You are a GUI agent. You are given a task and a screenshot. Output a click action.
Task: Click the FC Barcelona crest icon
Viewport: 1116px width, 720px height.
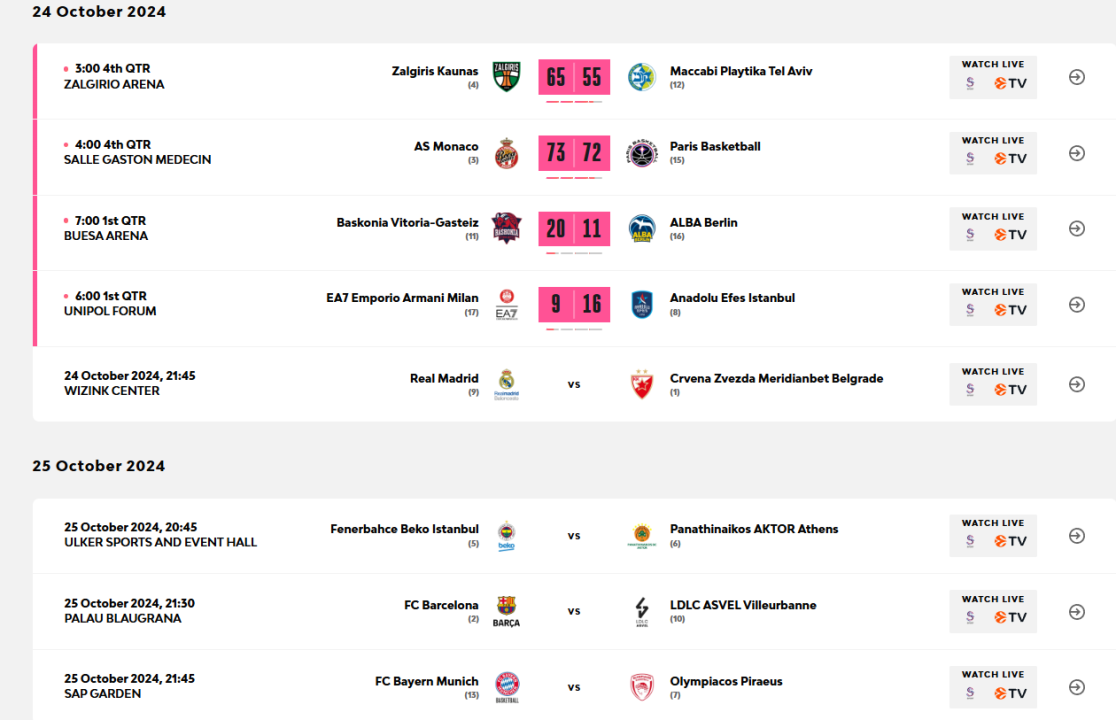506,611
